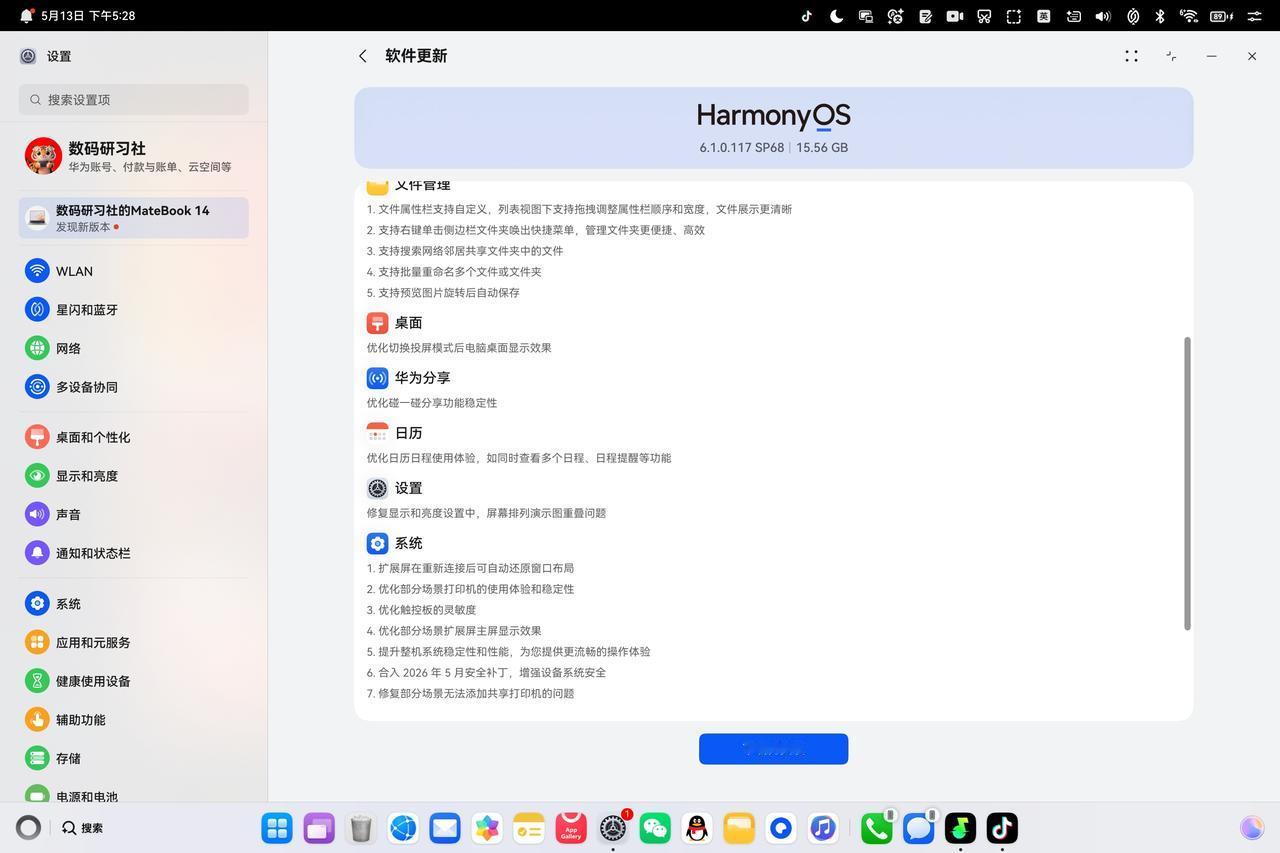Click the four-dot layout icon in title bar
The image size is (1280, 853).
tap(1131, 56)
